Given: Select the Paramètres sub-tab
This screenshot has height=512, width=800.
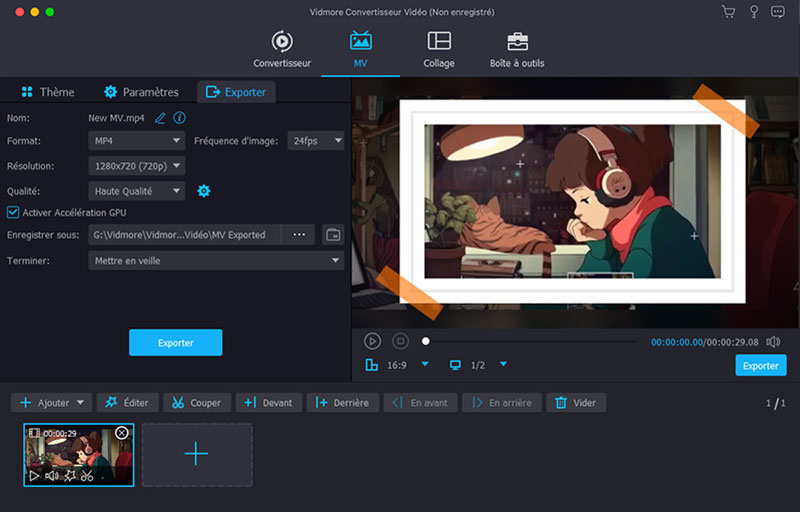Looking at the screenshot, I should (141, 92).
